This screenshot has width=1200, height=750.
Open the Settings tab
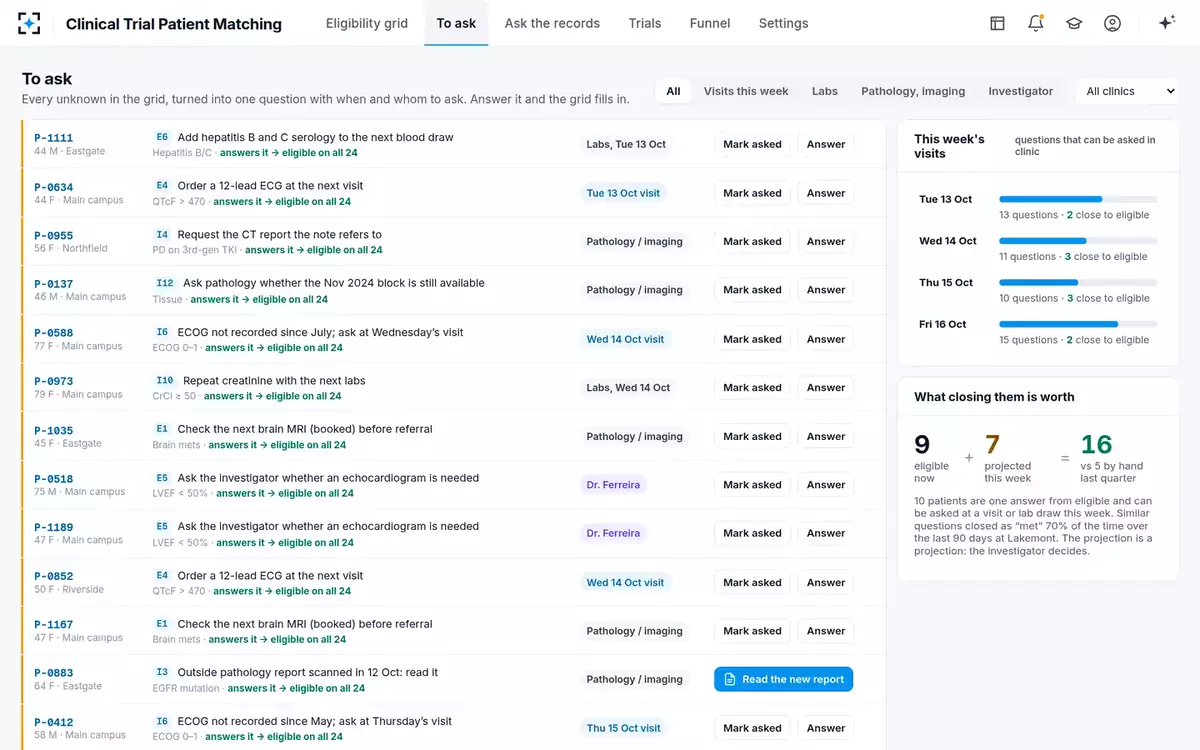coord(783,23)
